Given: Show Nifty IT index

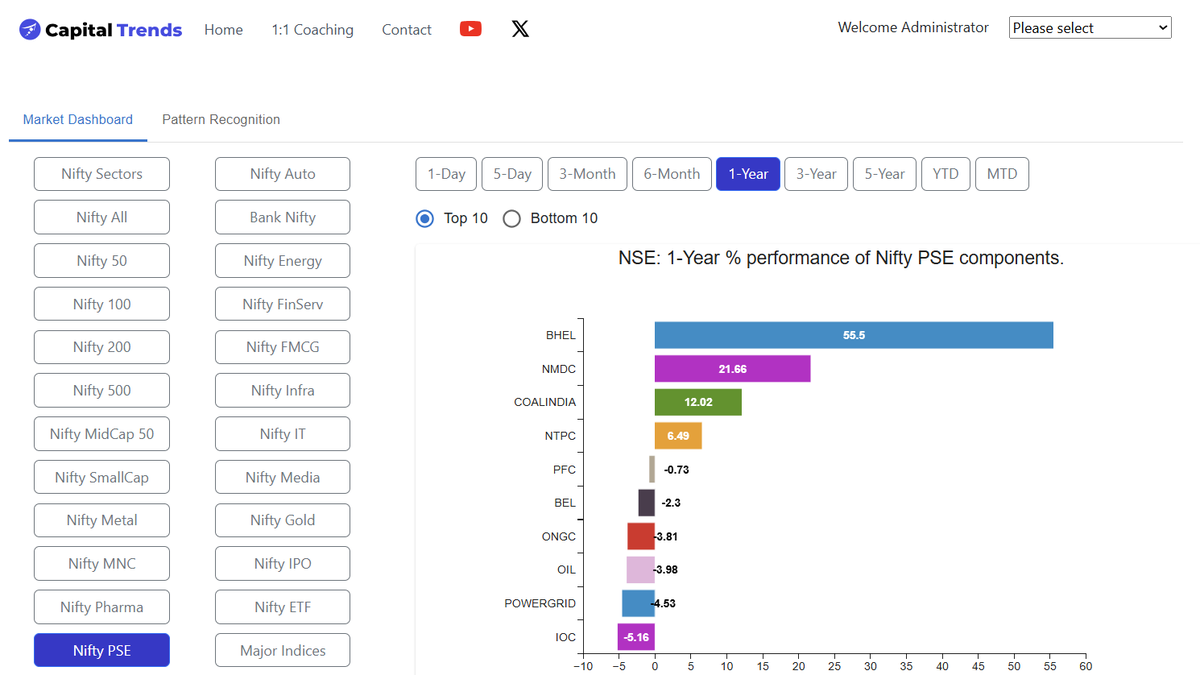Looking at the screenshot, I should (x=283, y=434).
